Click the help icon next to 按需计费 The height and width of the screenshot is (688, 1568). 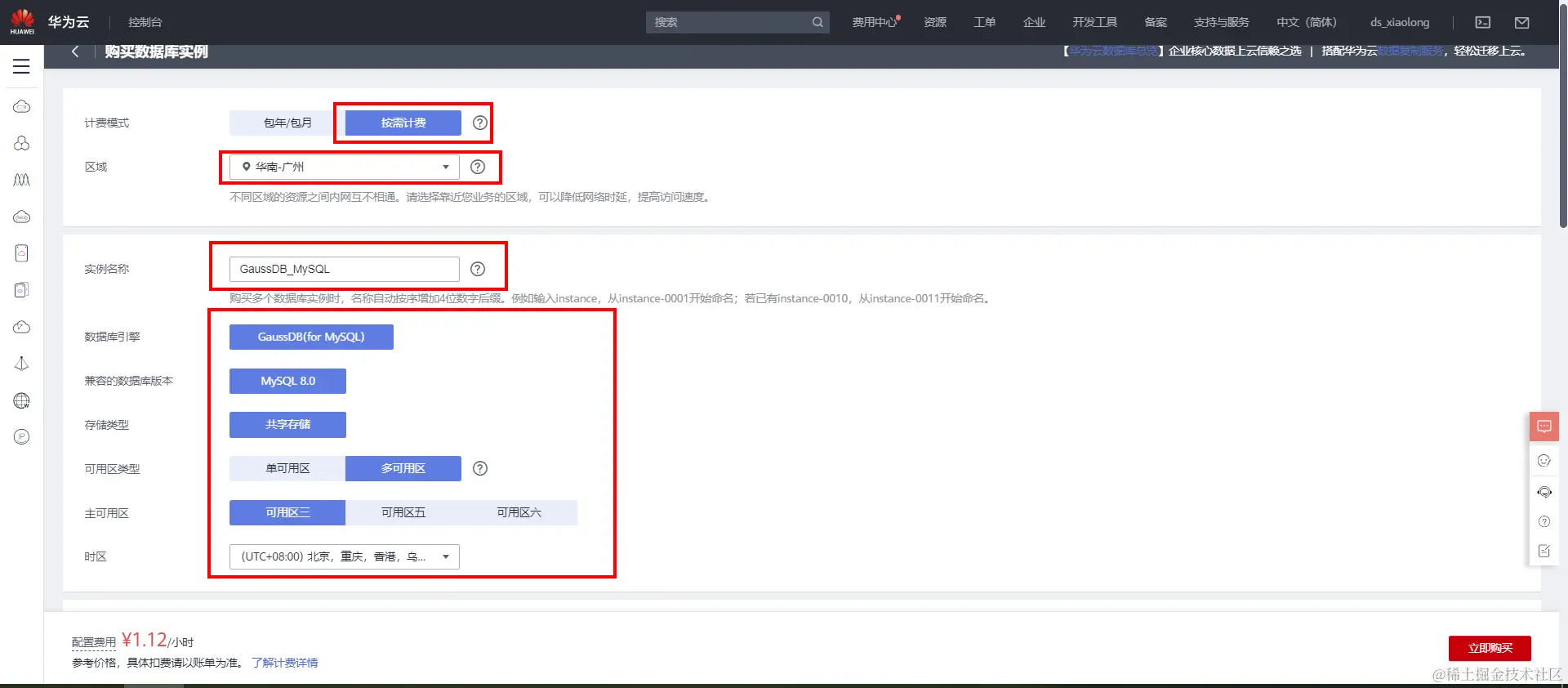click(x=480, y=123)
